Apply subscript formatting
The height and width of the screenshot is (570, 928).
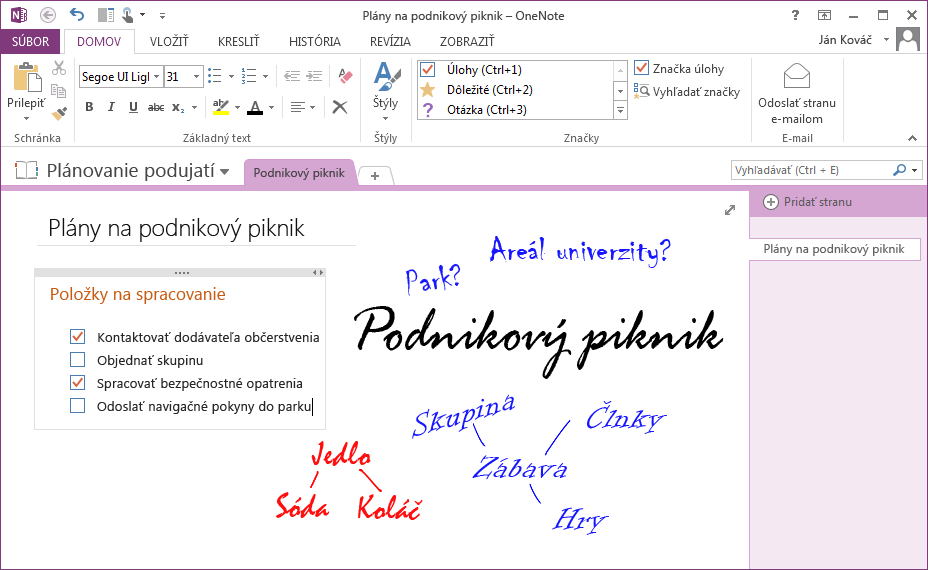[178, 107]
